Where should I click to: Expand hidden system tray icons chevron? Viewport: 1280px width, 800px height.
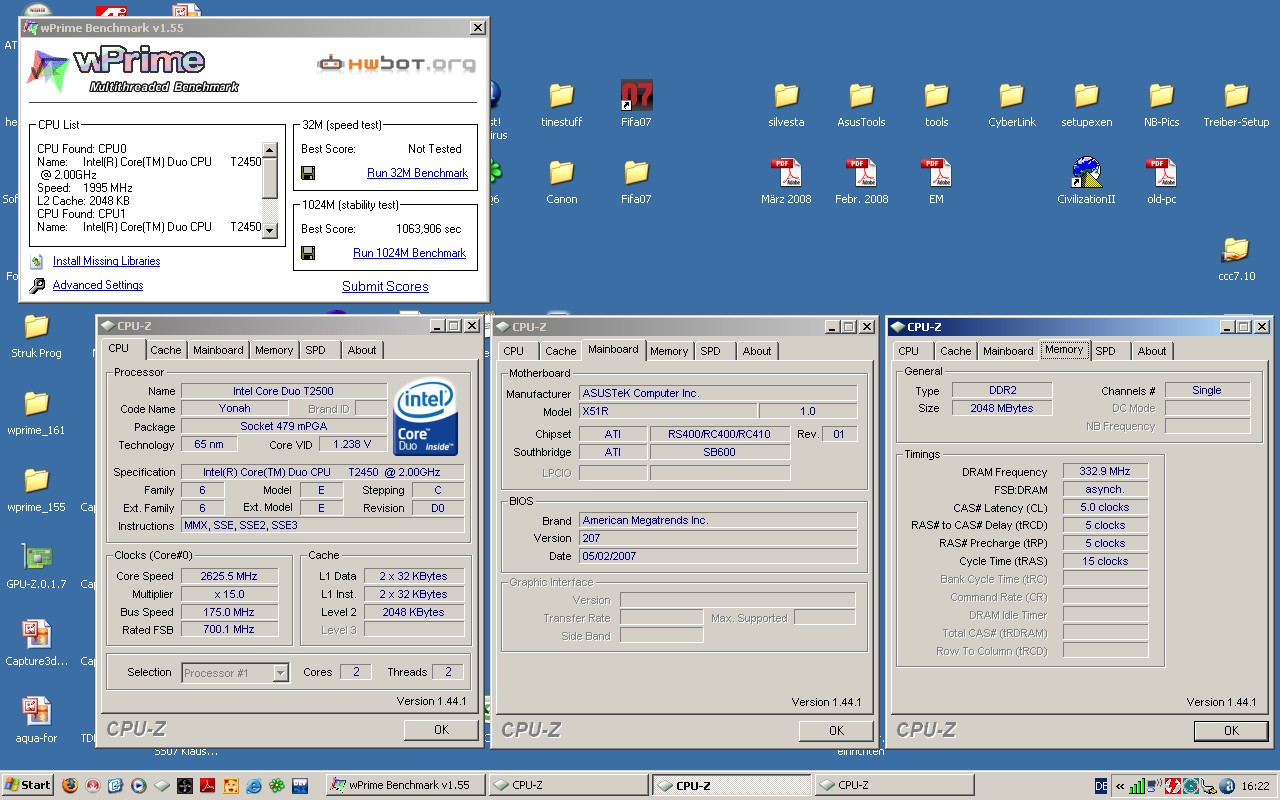click(x=1120, y=786)
